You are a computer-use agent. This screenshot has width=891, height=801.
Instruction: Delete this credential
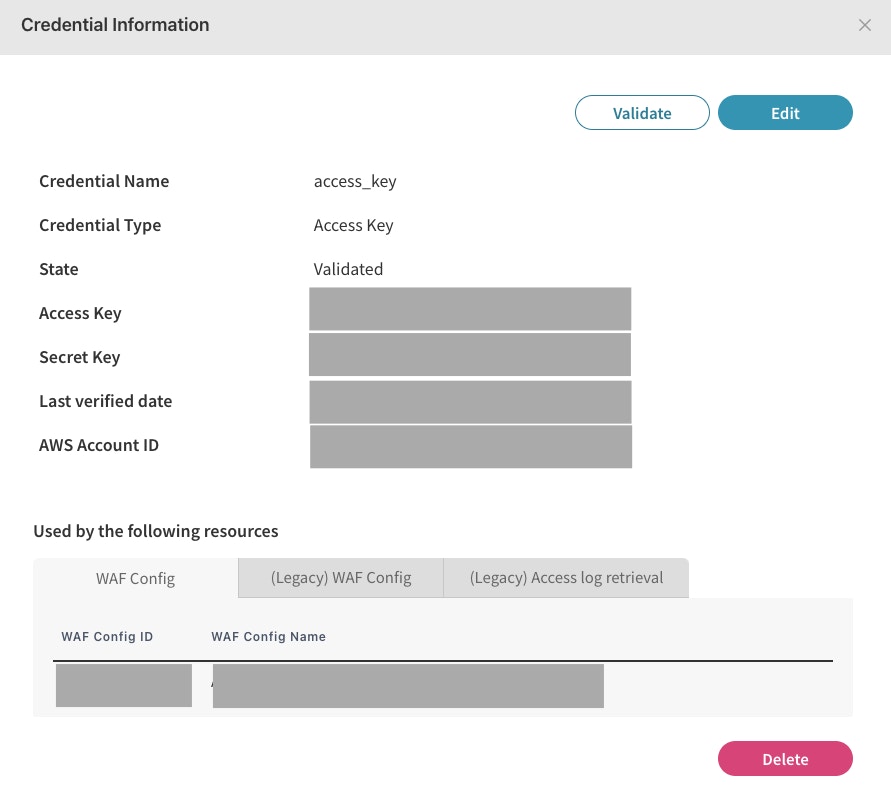785,759
